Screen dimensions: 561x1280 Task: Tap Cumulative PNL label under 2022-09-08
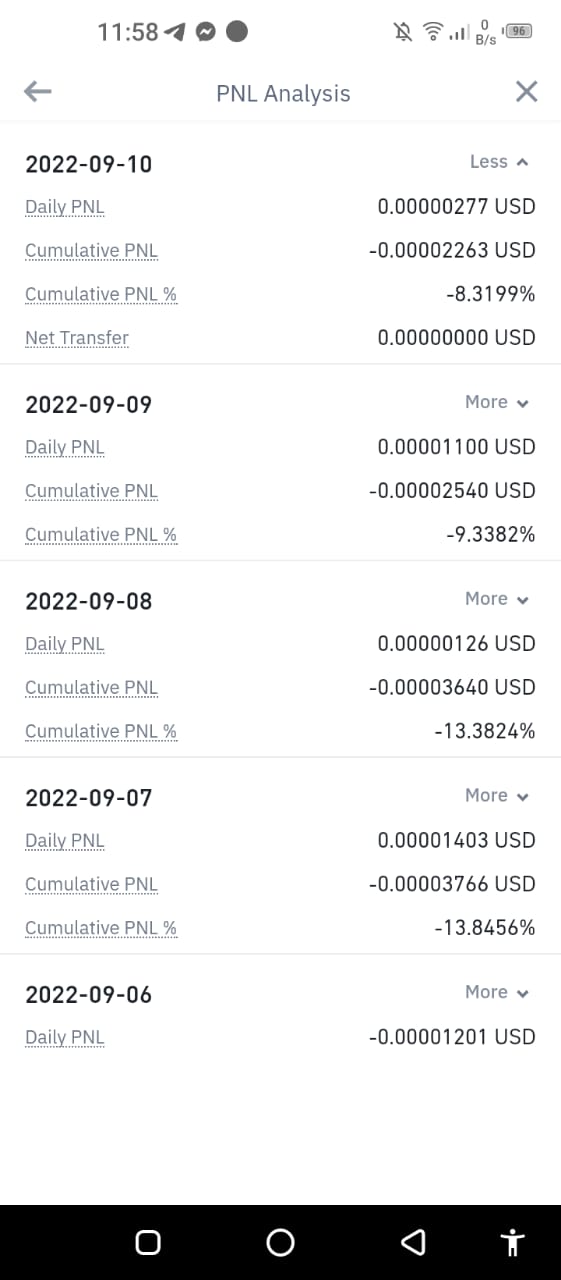[x=92, y=688]
